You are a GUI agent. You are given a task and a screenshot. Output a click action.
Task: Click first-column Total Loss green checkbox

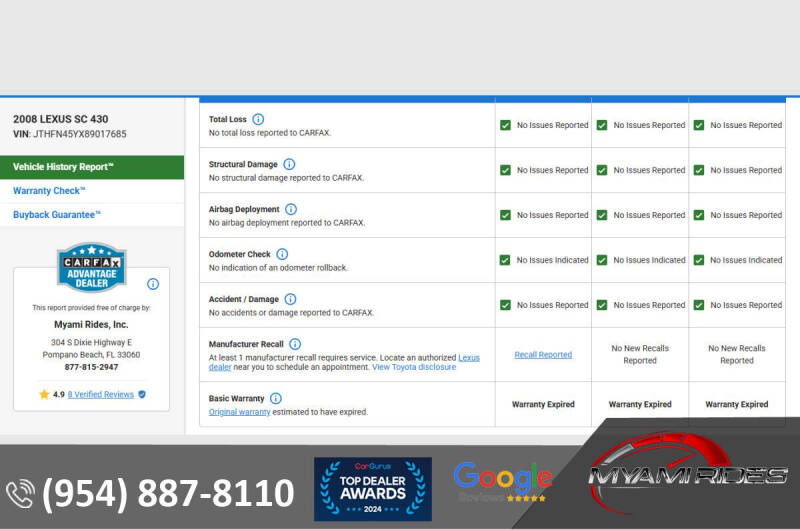pos(505,125)
